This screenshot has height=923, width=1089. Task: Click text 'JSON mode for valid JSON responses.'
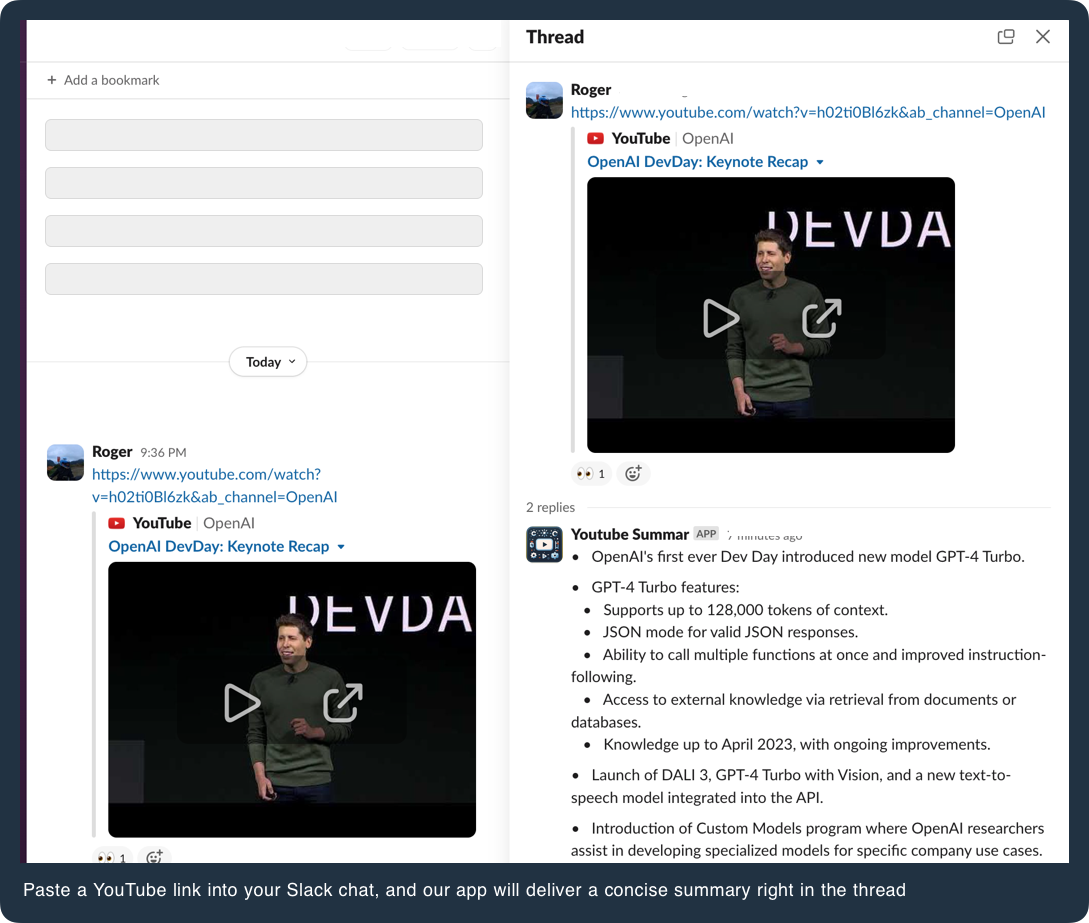(730, 632)
